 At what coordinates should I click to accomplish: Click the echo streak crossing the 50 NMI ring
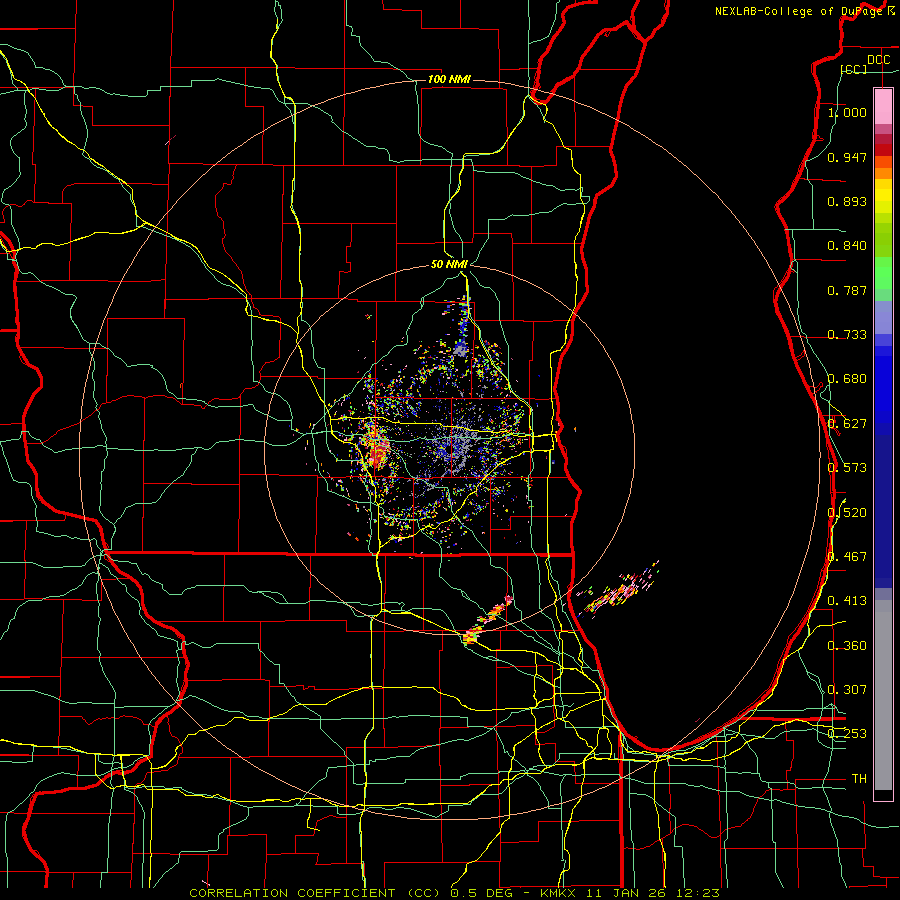[x=488, y=620]
